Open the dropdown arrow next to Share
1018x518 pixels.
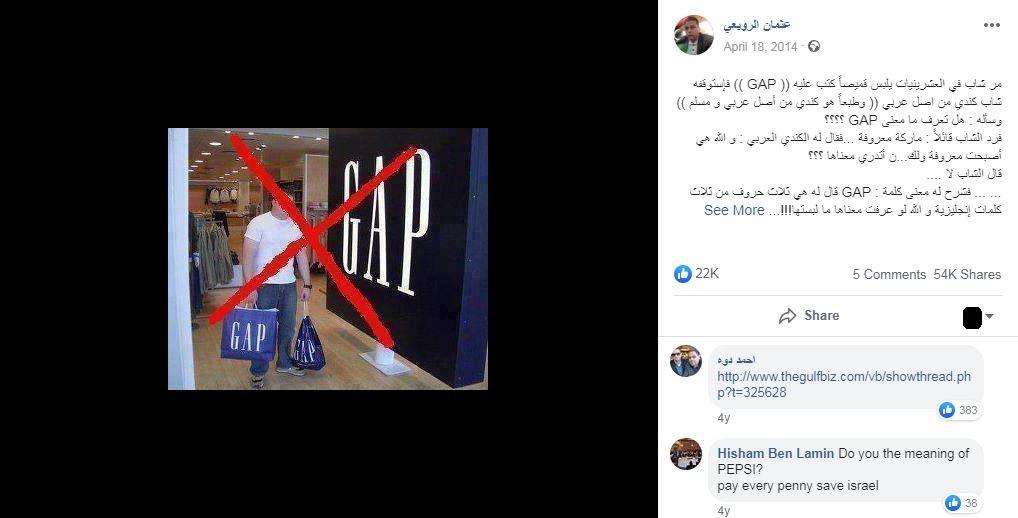[989, 316]
